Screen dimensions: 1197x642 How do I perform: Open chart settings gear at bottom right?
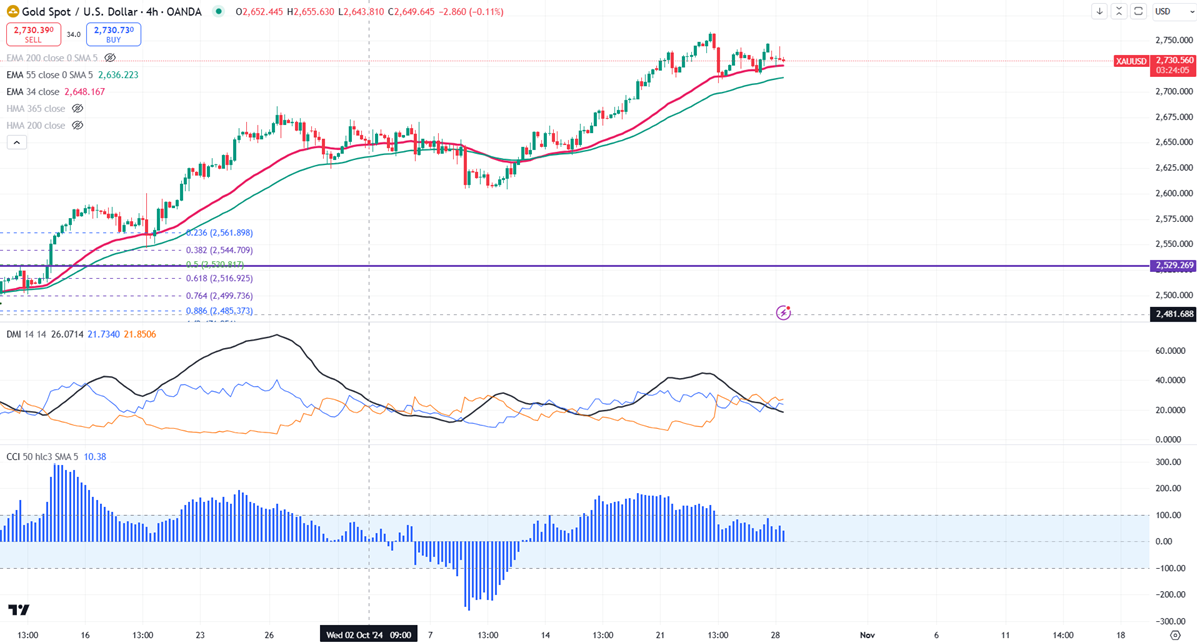point(1175,634)
